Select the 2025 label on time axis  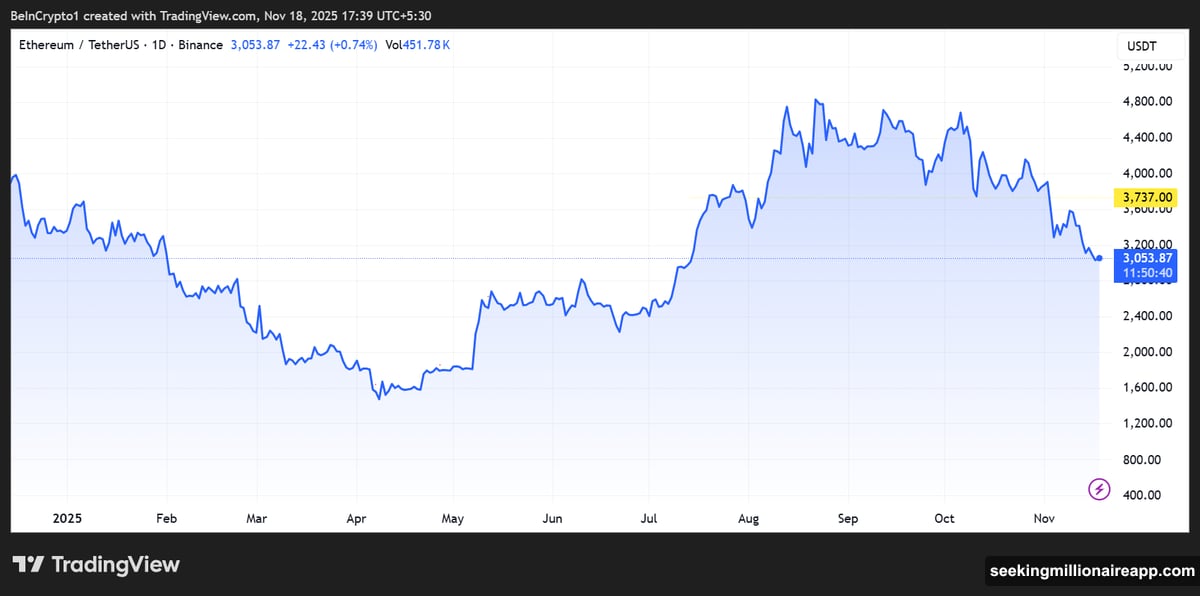pyautogui.click(x=67, y=518)
